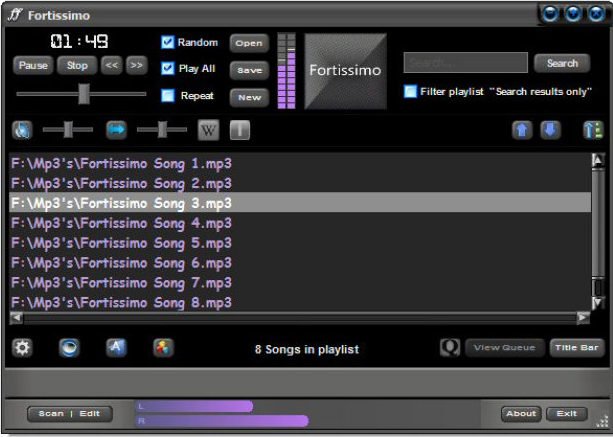Select Fortissimo Song 5.mp3 in the playlist
The image size is (613, 437).
(x=120, y=243)
